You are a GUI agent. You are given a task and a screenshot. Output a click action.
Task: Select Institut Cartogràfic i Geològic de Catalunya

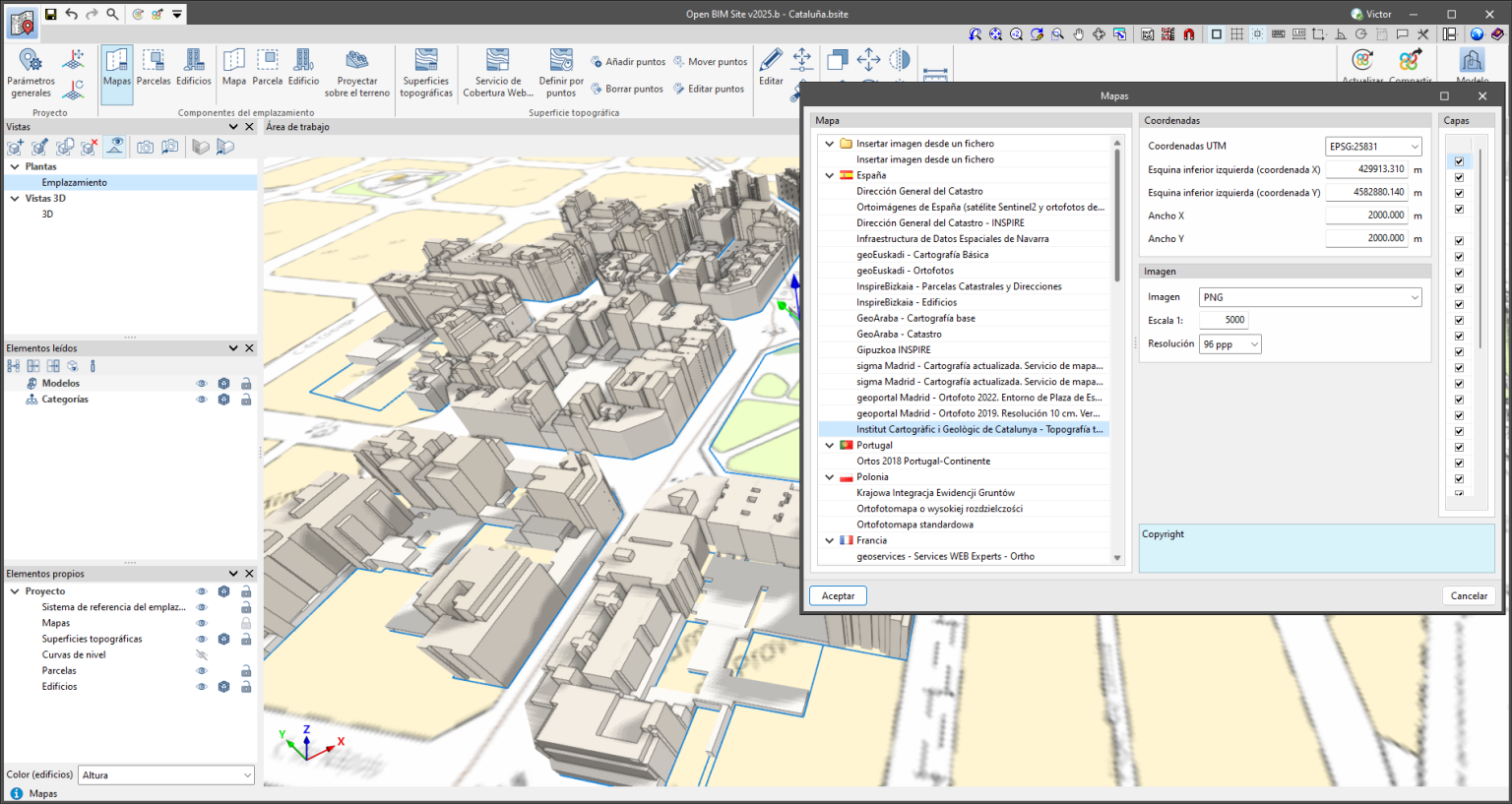978,430
